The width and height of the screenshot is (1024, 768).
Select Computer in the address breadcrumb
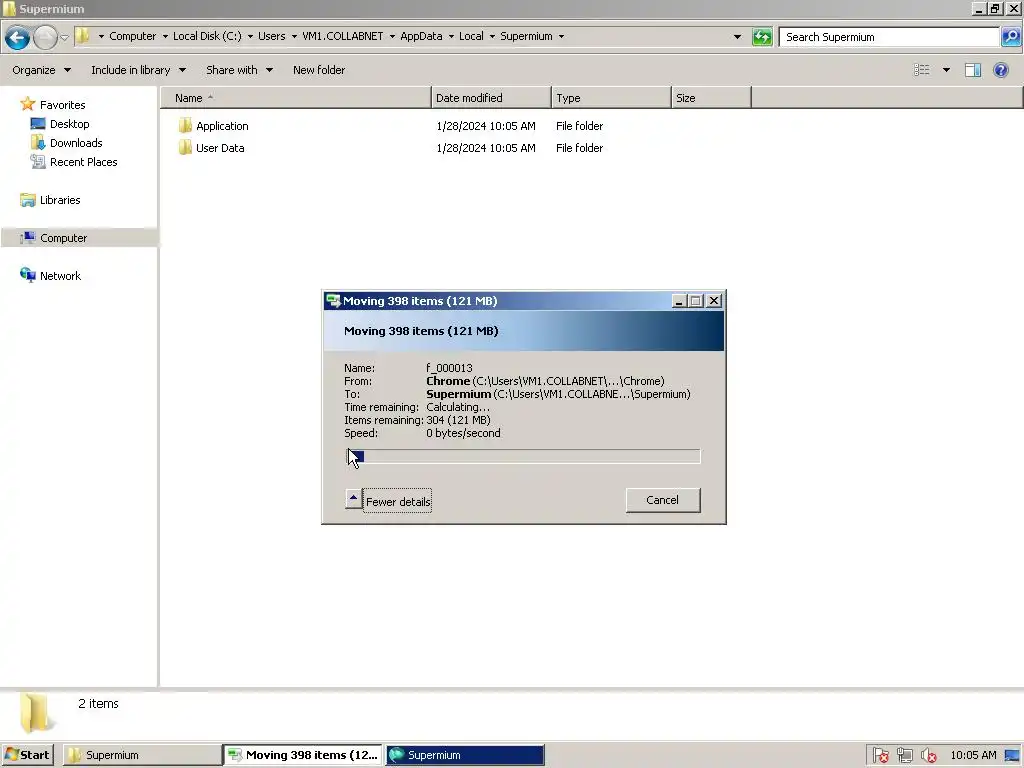[x=133, y=36]
